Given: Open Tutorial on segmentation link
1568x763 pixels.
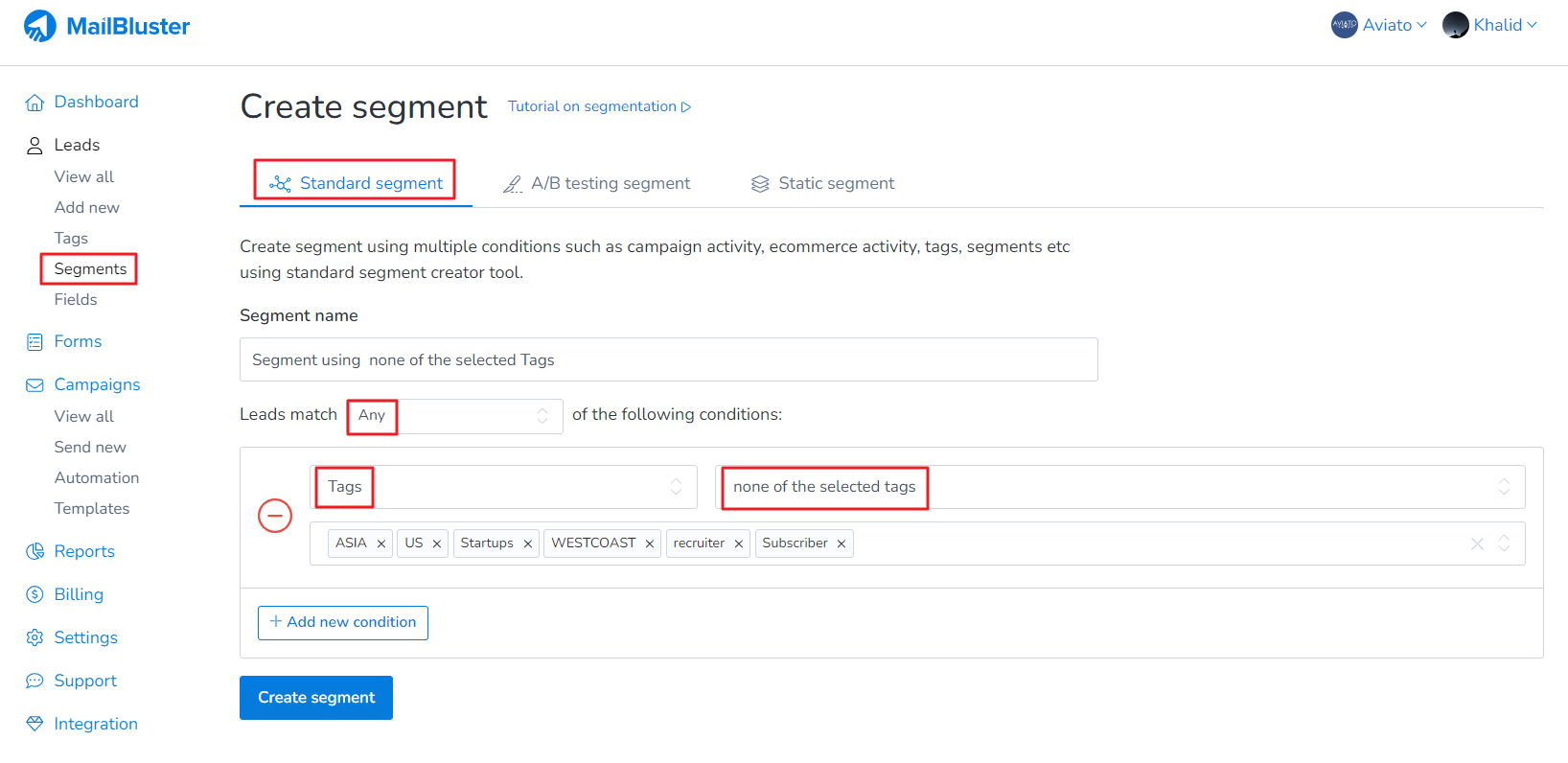Looking at the screenshot, I should 599,106.
